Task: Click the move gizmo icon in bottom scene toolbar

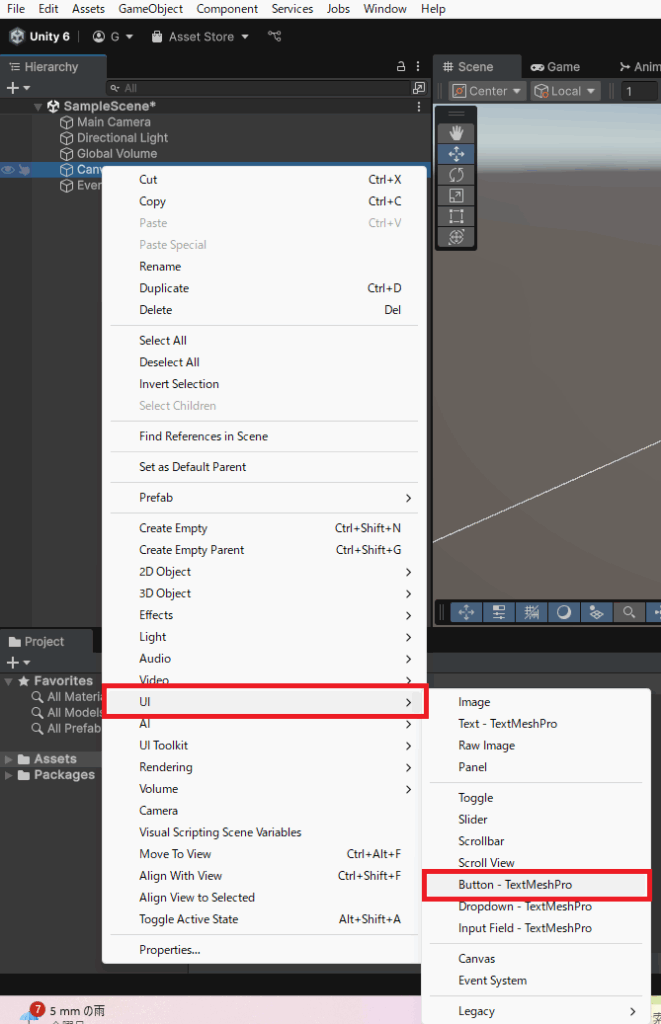Action: click(x=466, y=612)
